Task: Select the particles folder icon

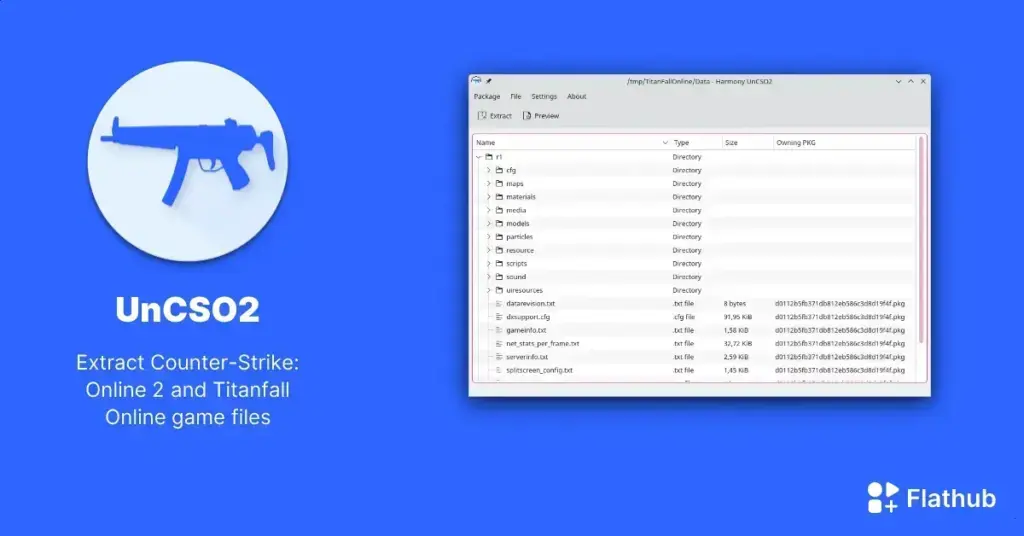Action: [x=499, y=237]
